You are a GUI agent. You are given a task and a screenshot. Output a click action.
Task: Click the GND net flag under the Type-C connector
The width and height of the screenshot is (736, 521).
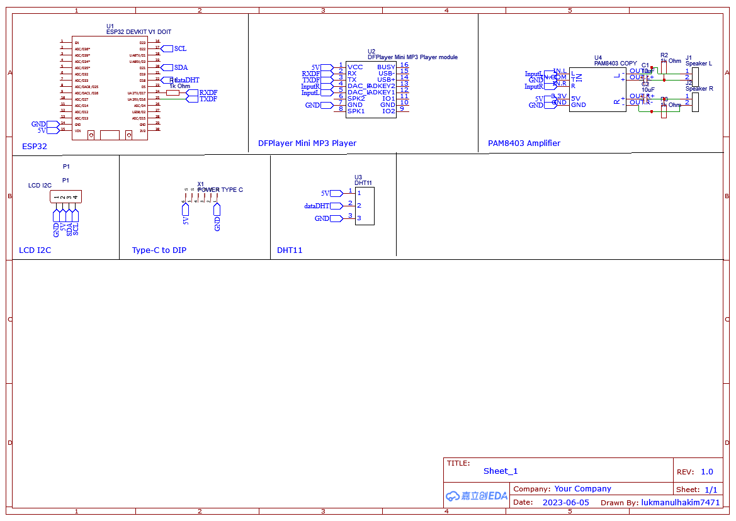pos(217,217)
